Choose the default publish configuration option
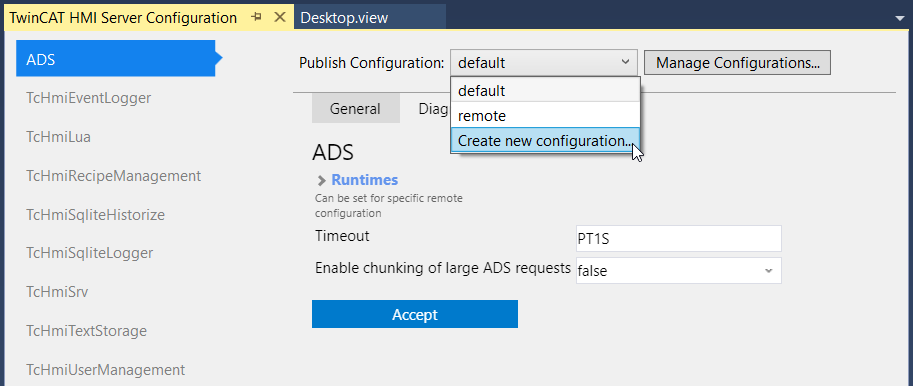913x386 pixels. coord(545,91)
